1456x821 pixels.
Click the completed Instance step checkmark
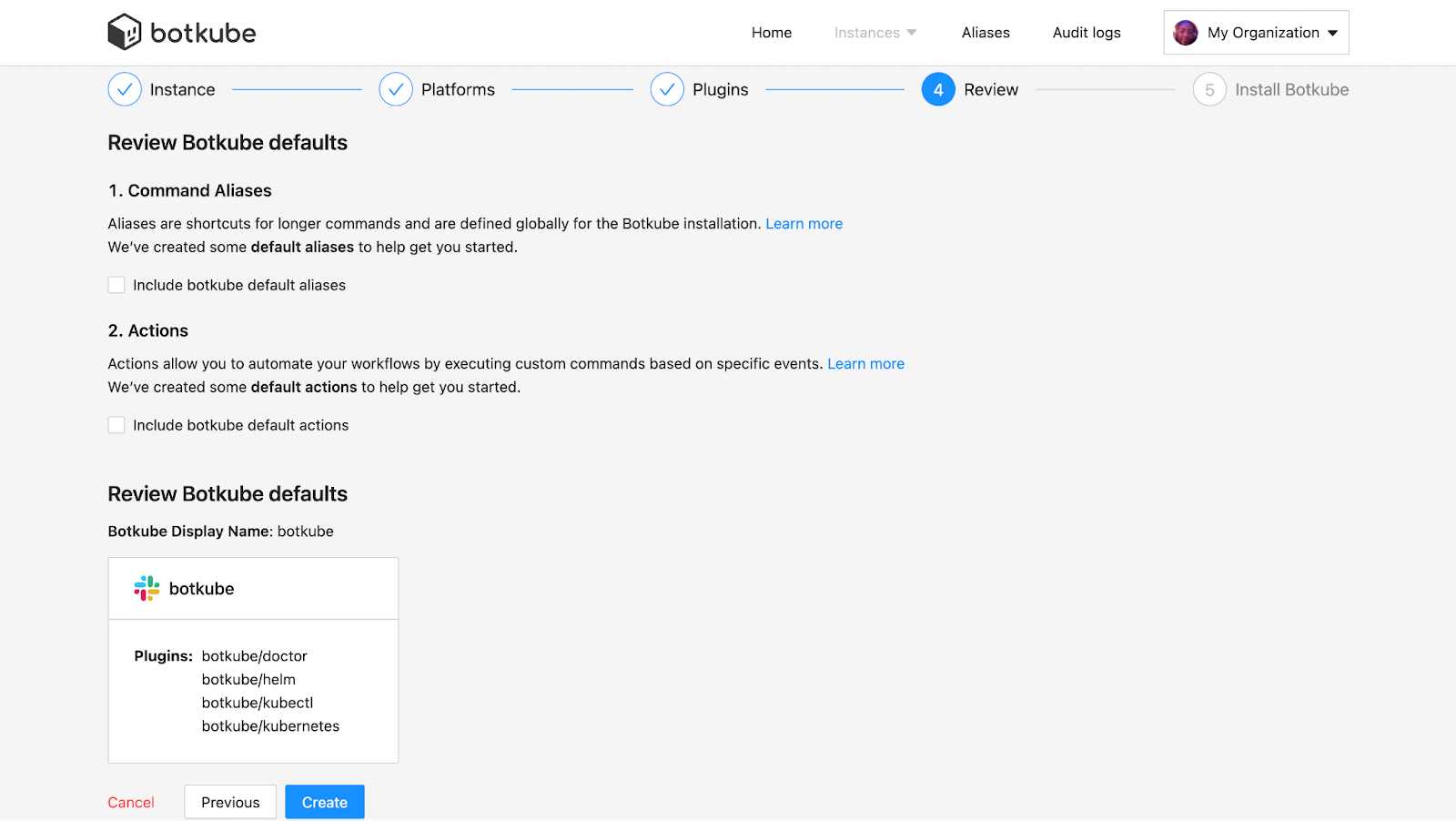[x=124, y=89]
